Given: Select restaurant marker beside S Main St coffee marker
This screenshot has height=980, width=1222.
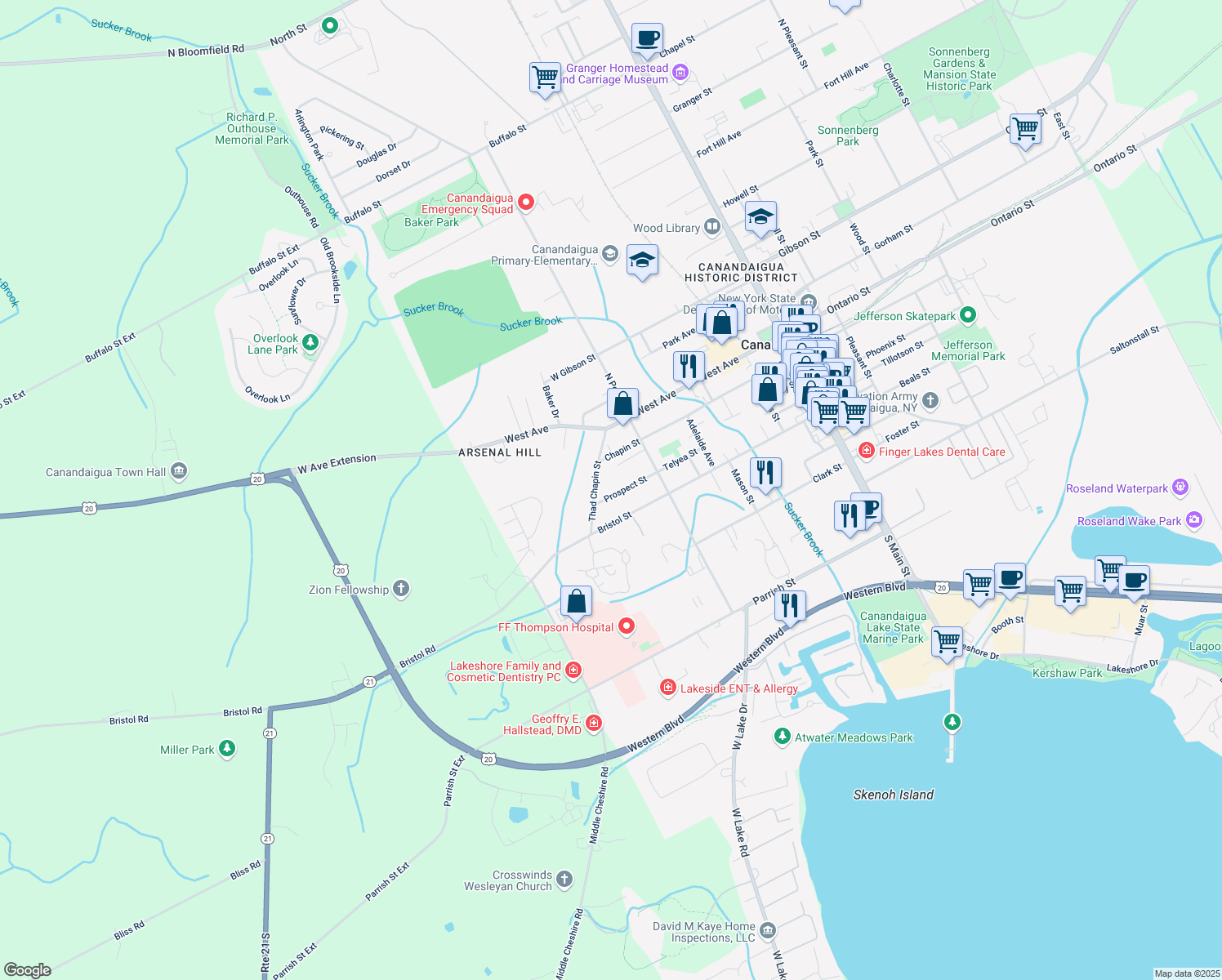Looking at the screenshot, I should 848,516.
